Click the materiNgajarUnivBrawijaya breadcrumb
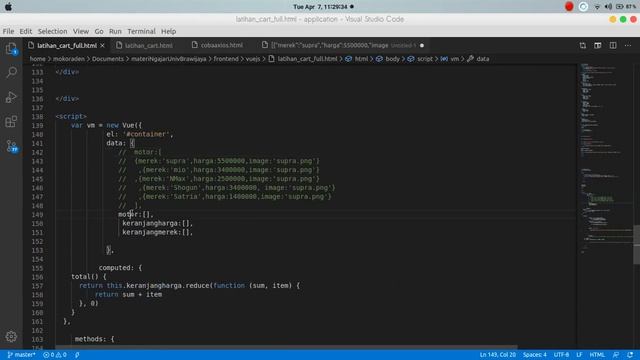This screenshot has width=640, height=360. pyautogui.click(x=169, y=59)
